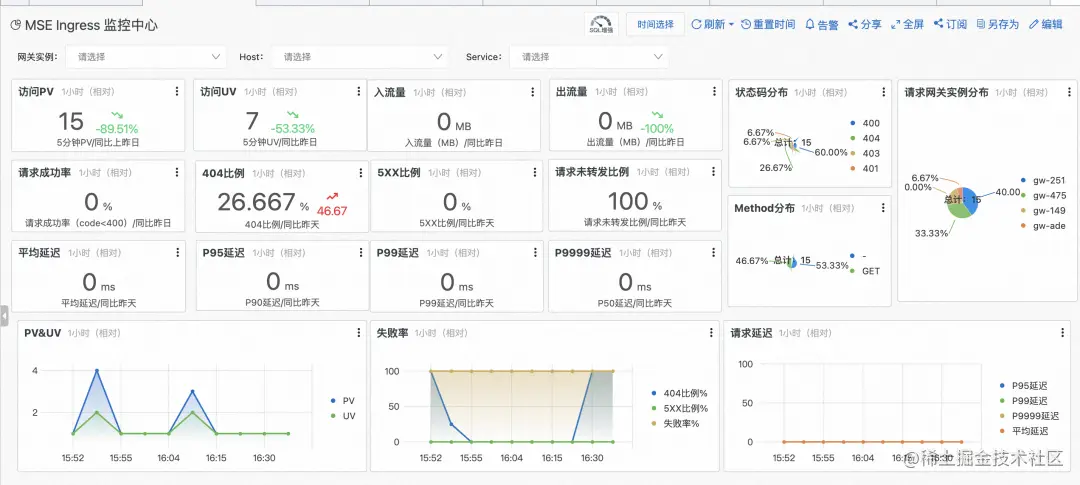Open the 请求未转发比例 card more menu
Screen dimensions: 1080x485
[713, 172]
